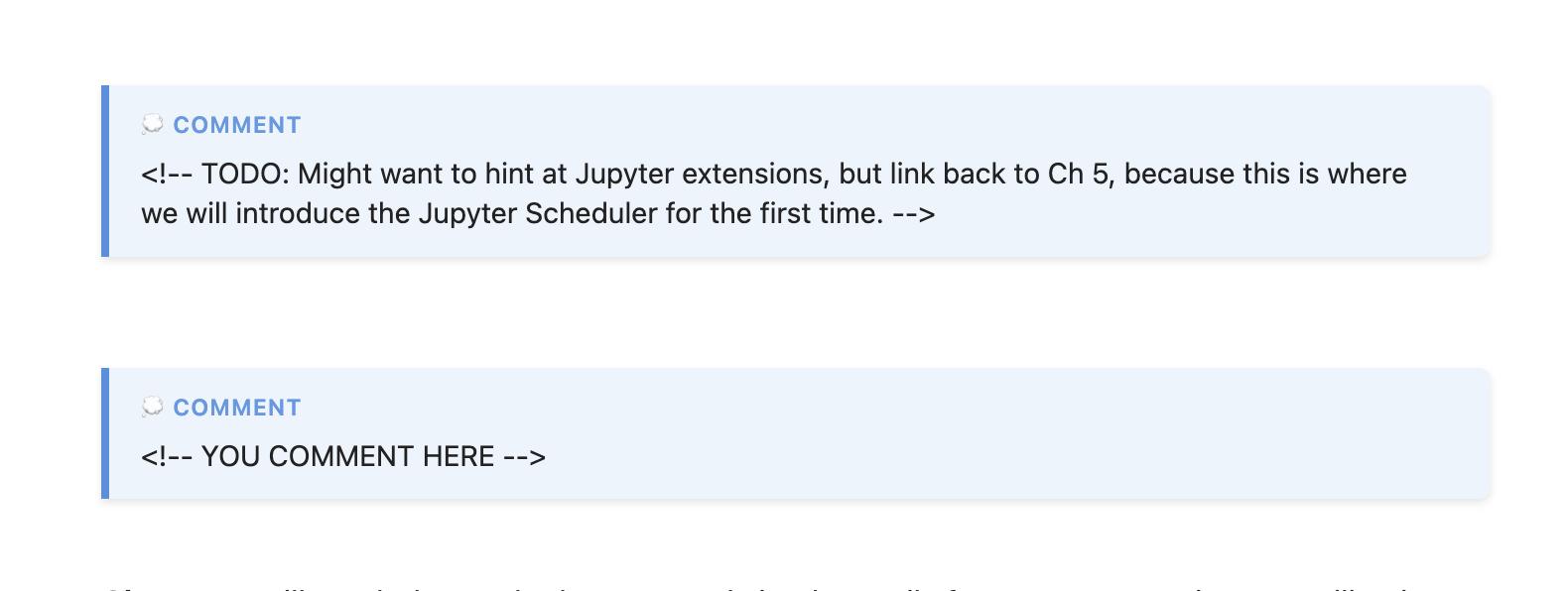Click the opening <!-- before YOU COMMENT HERE
The image size is (1568, 591).
(x=167, y=456)
